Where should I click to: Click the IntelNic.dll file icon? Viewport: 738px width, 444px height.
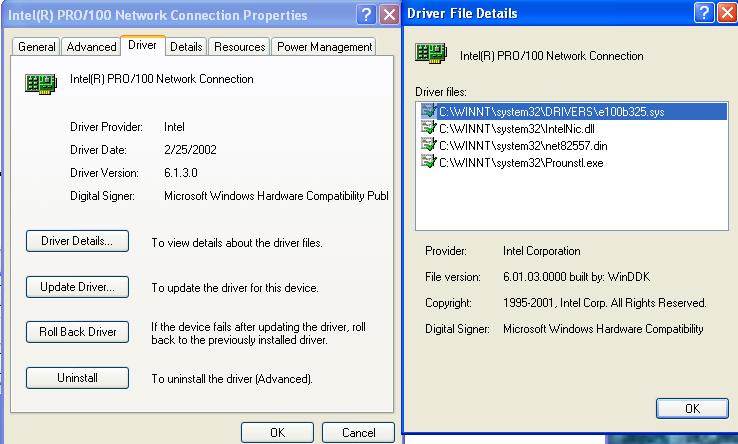click(x=429, y=128)
